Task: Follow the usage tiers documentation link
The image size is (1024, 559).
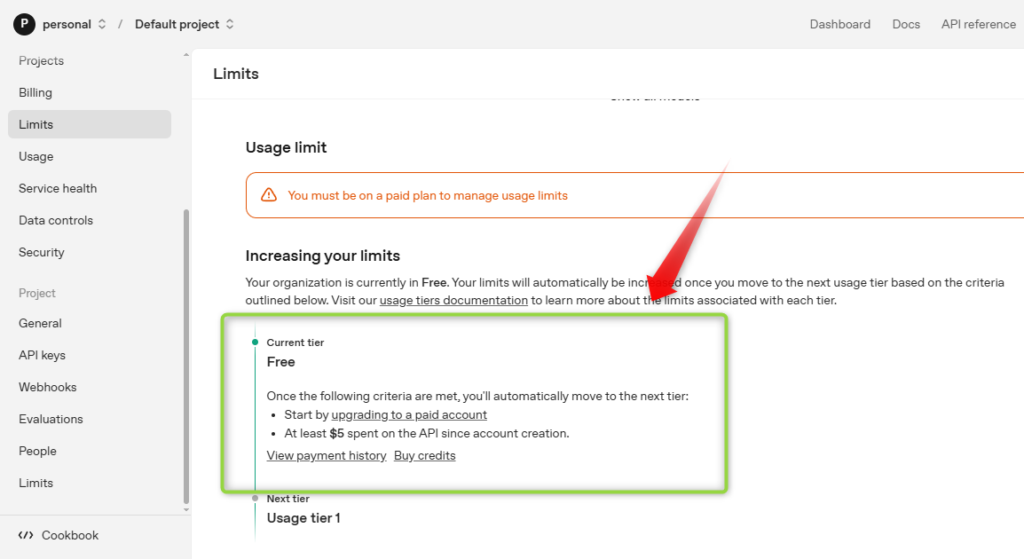Action: [453, 300]
